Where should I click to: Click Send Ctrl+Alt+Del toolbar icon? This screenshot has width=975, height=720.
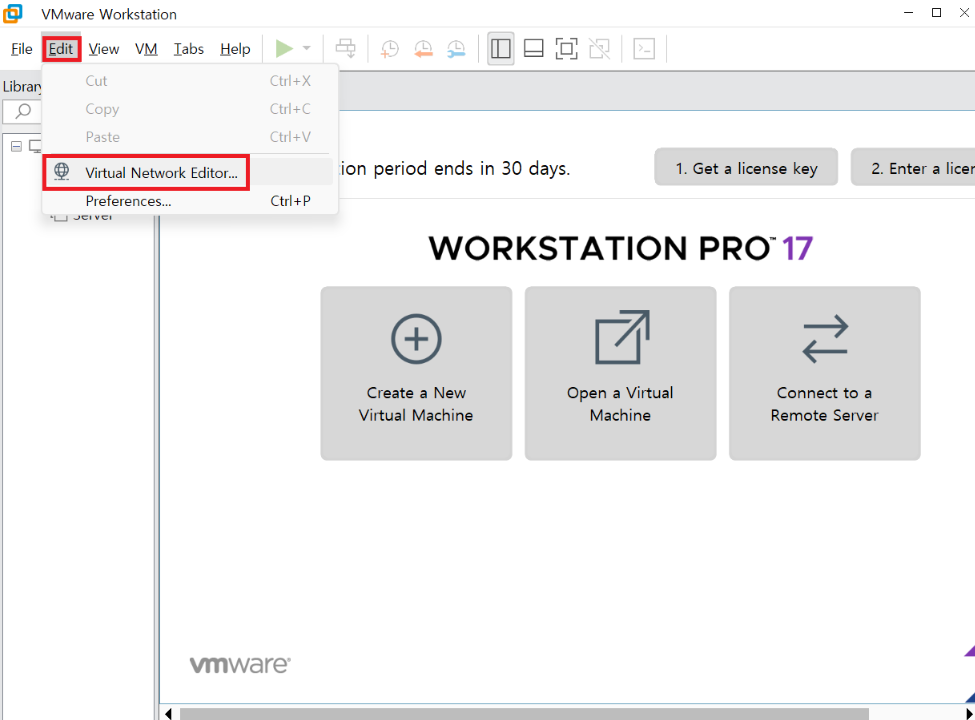346,48
